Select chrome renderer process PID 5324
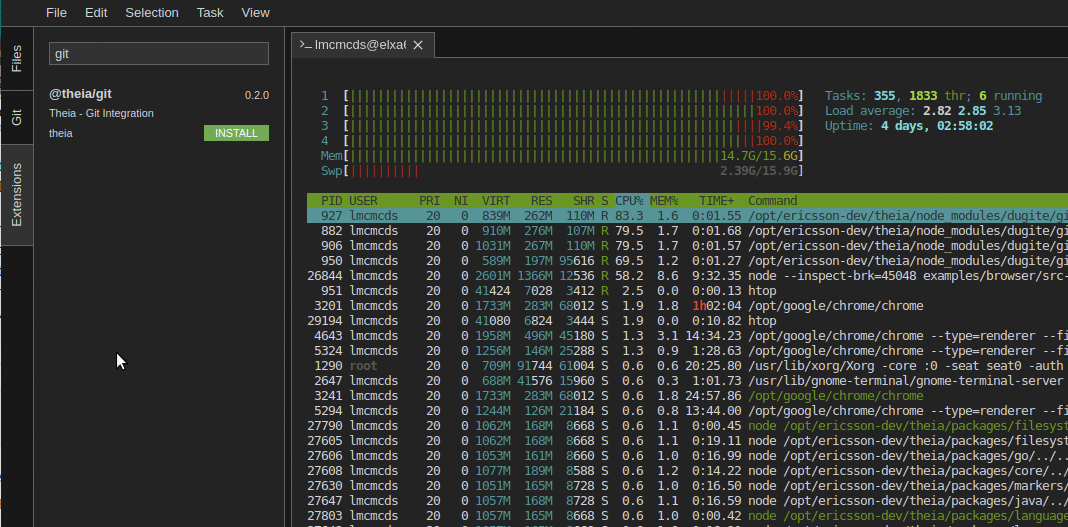Image resolution: width=1068 pixels, height=527 pixels. click(687, 351)
